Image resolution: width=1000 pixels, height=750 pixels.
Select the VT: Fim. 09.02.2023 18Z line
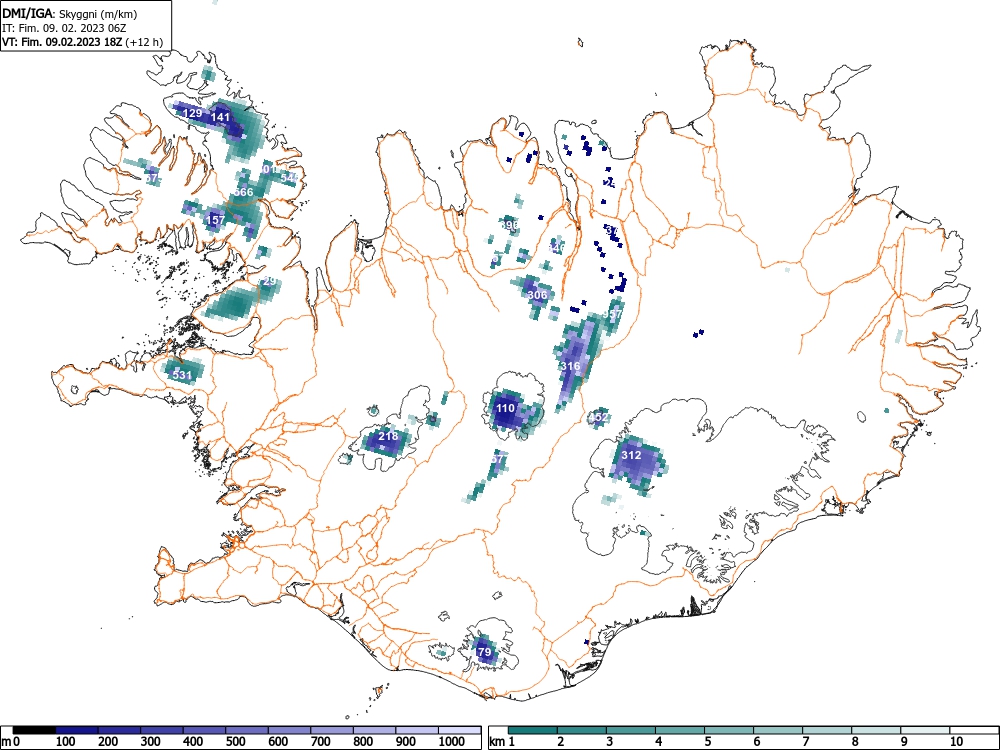coord(82,43)
